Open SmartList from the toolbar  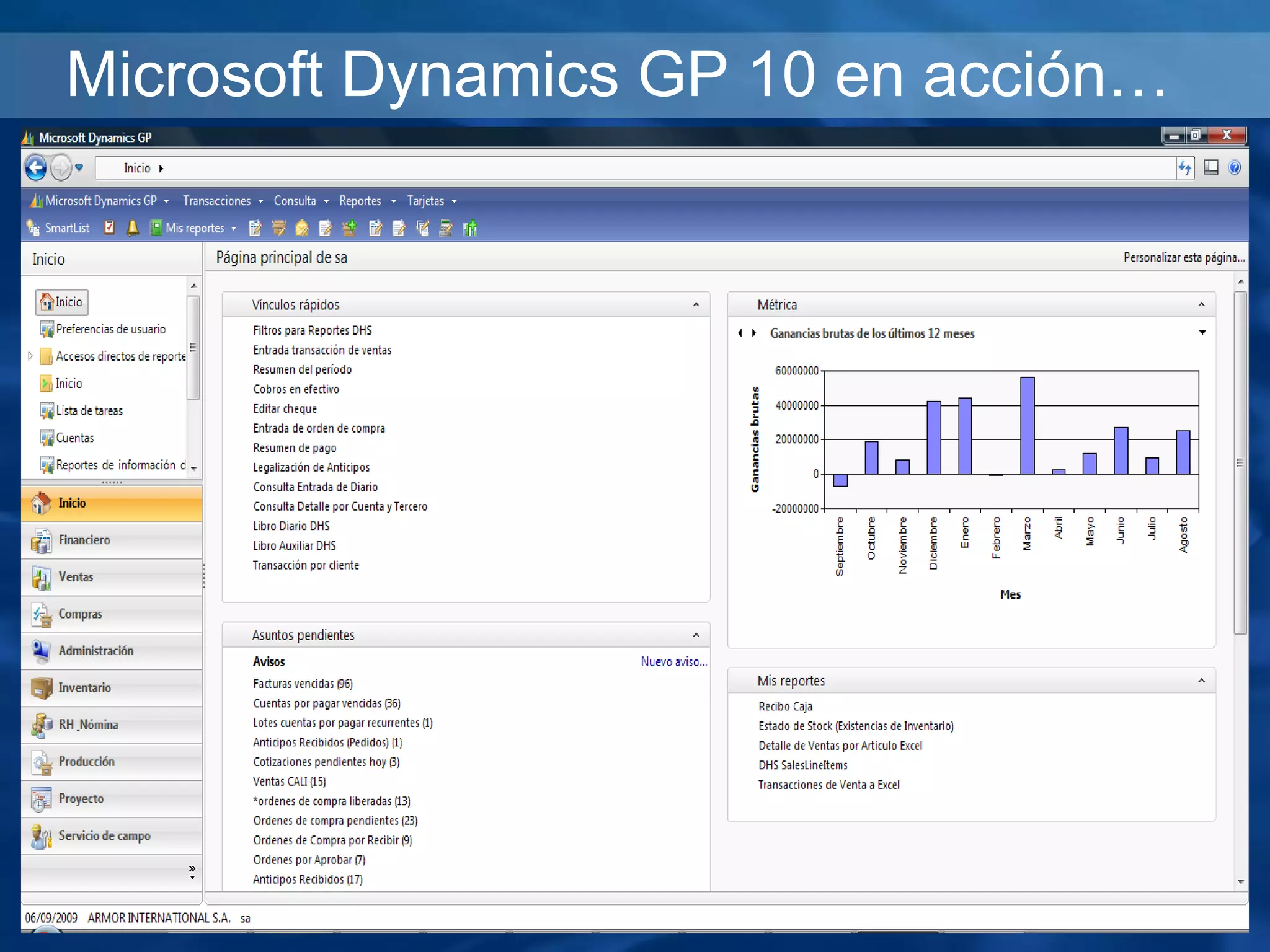pos(58,228)
